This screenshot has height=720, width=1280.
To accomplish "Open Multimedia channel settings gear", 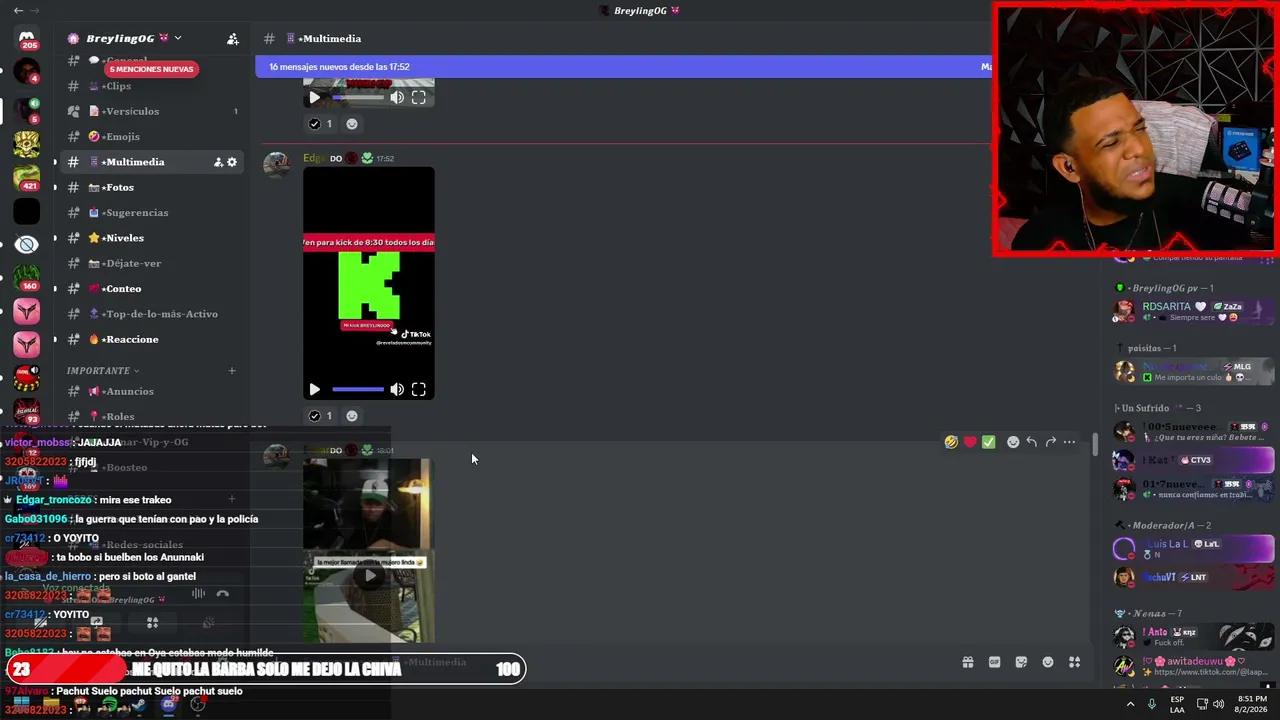I will [x=232, y=162].
